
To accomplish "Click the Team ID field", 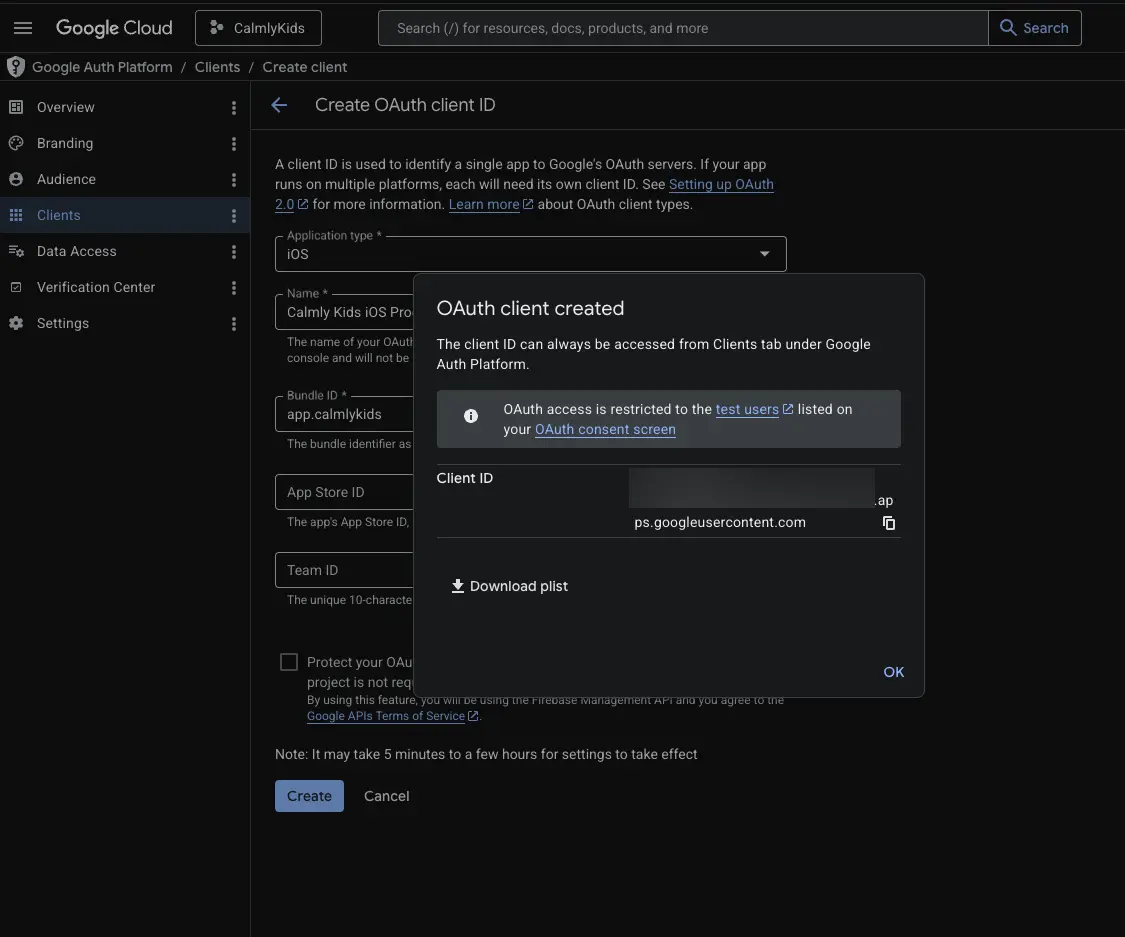I will click(344, 570).
